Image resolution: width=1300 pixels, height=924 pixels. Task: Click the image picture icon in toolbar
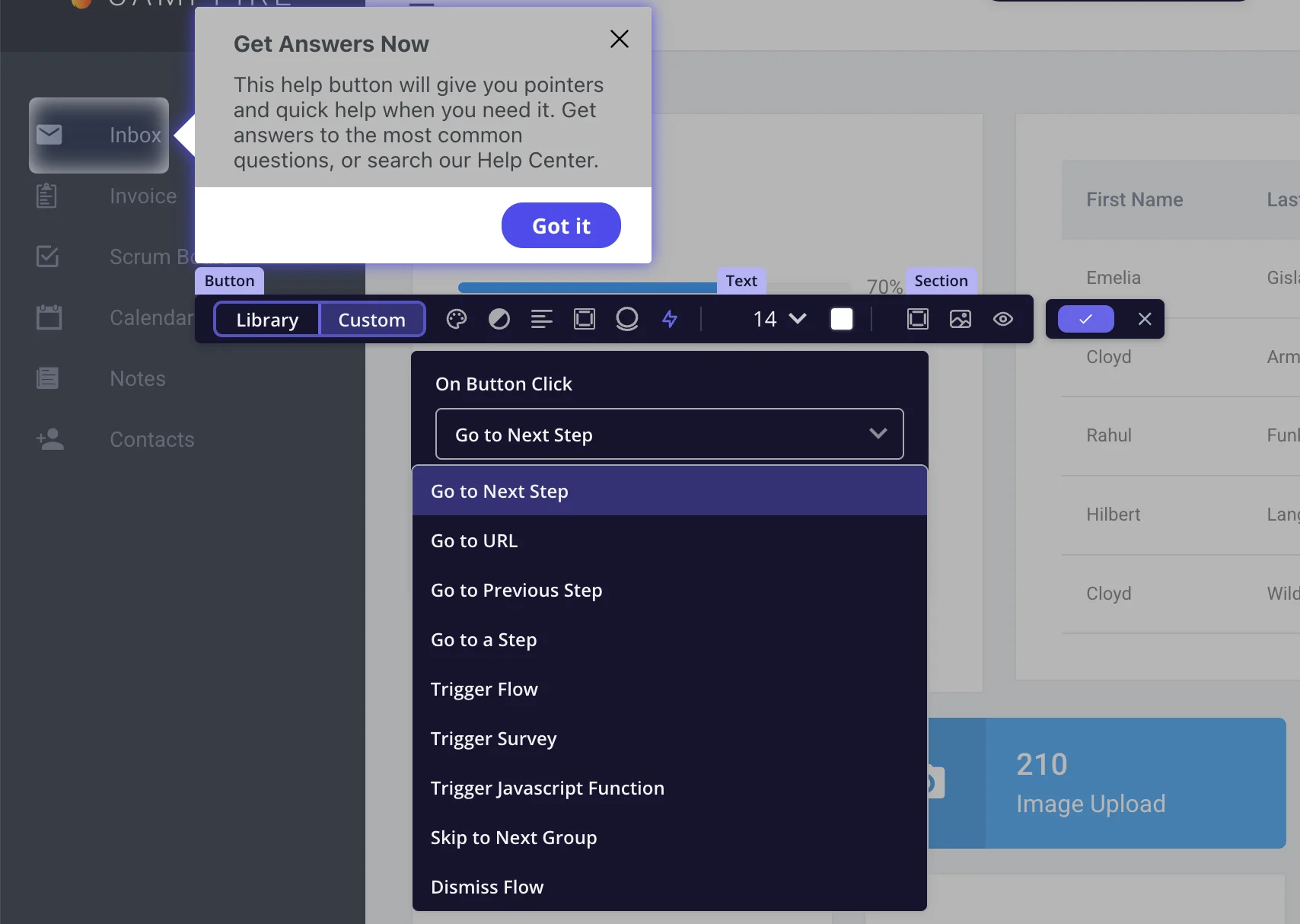click(x=961, y=319)
